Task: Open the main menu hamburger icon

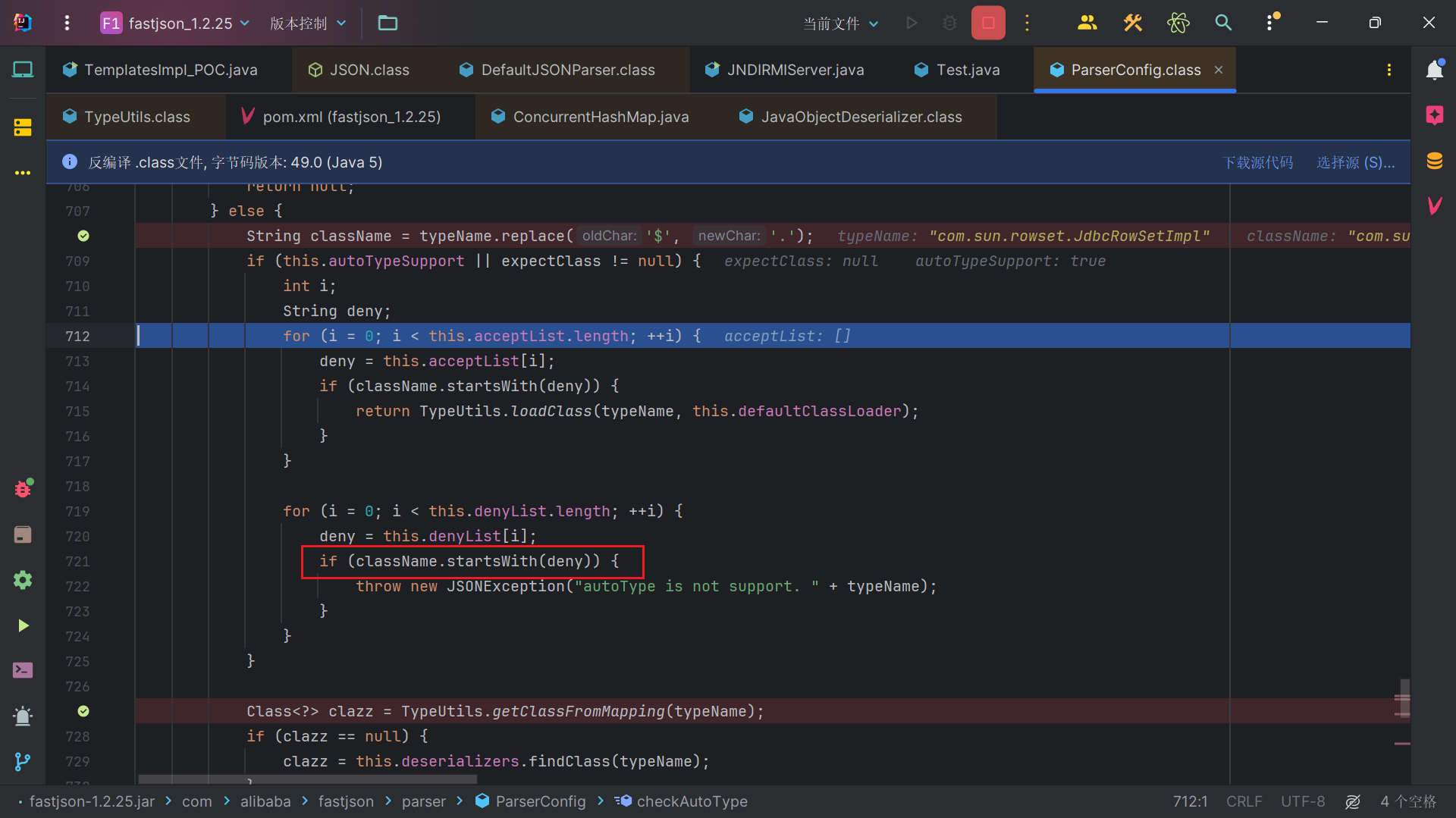Action: 67,23
